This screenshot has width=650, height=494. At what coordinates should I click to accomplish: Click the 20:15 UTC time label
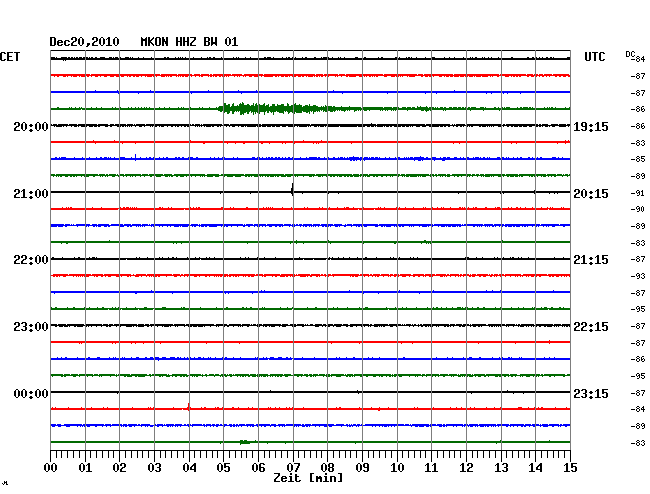(591, 194)
